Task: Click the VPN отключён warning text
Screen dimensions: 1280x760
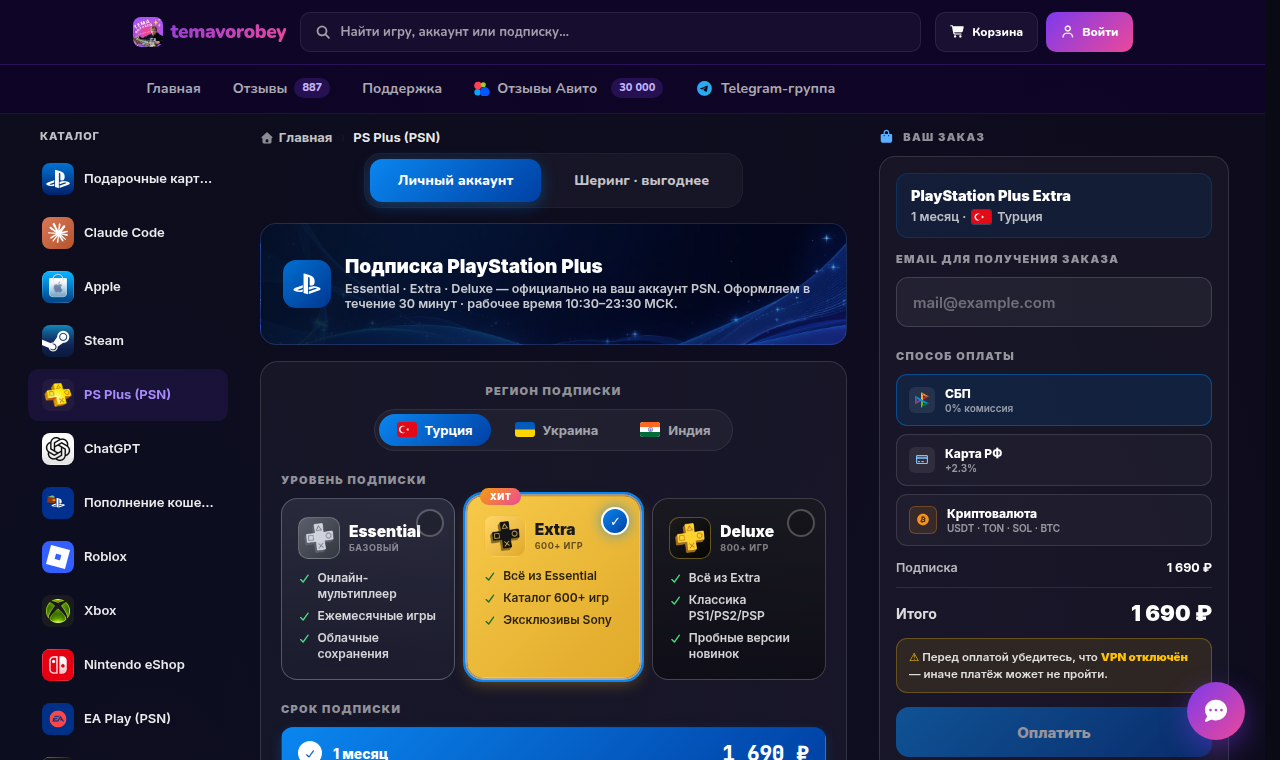Action: pyautogui.click(x=1144, y=658)
